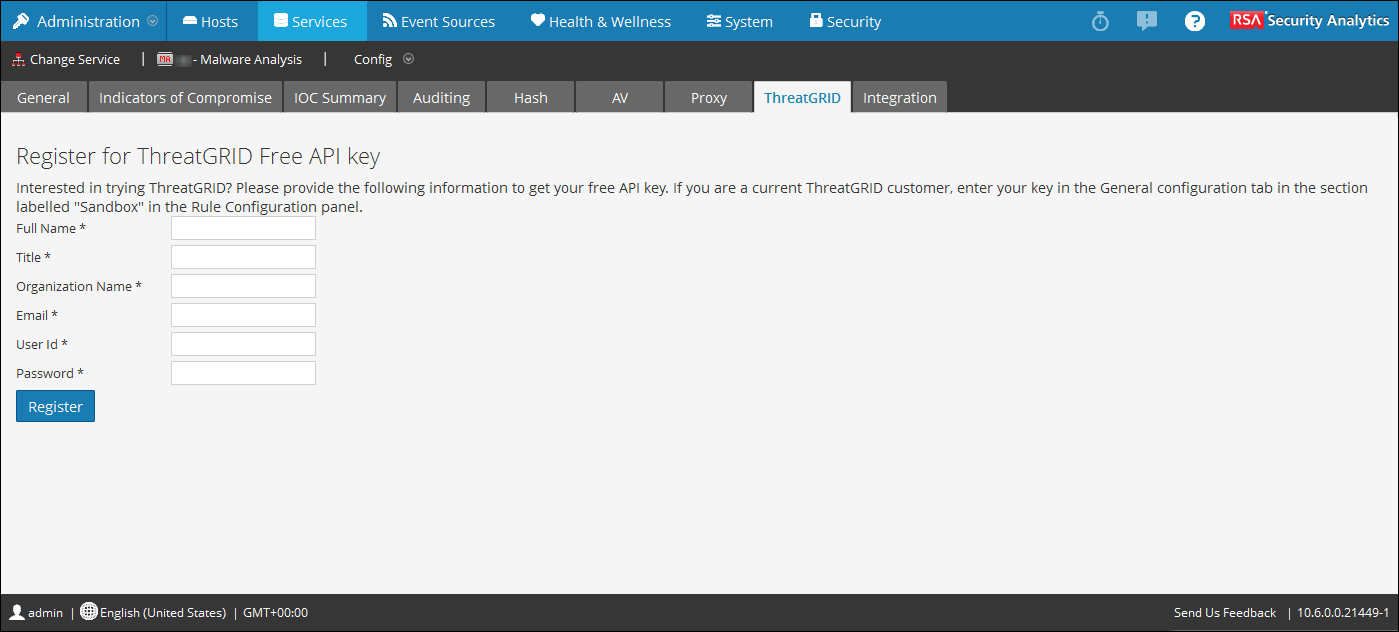Expand the Administration dropdown chevron
Screen dimensions: 1399x632
click(x=152, y=20)
